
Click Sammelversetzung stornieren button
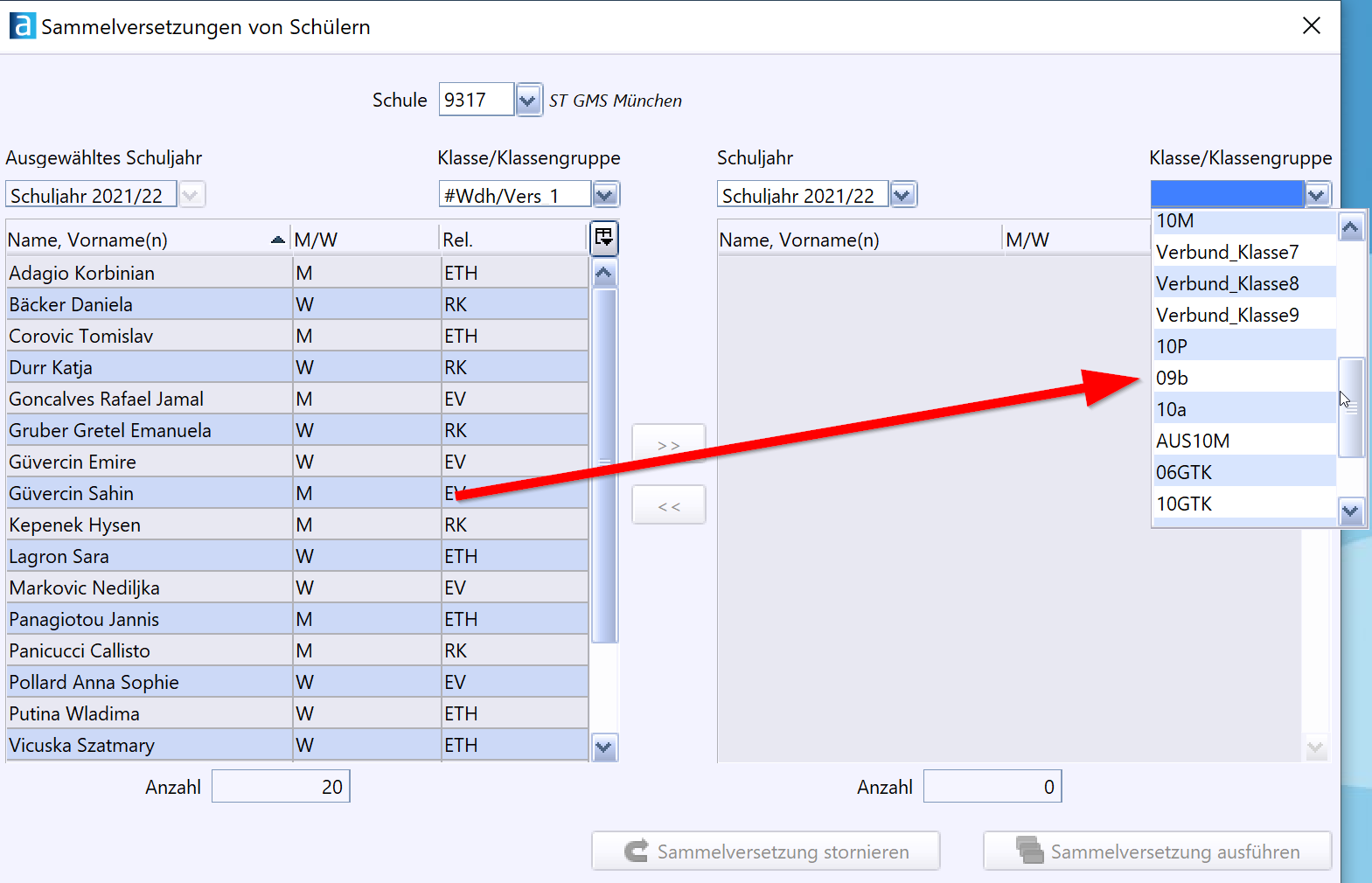[766, 851]
